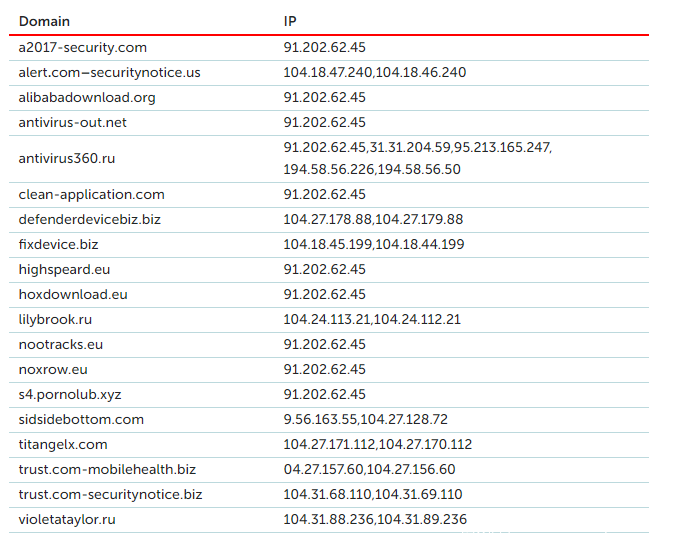
Task: Click the trust.com-mobilehealth.biz domain entry
Action: tap(107, 469)
